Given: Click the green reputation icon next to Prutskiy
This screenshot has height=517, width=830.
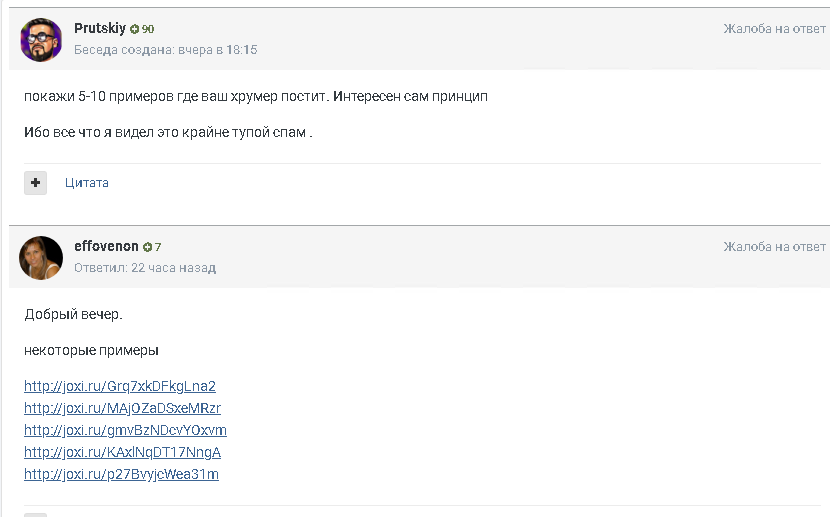Looking at the screenshot, I should tap(134, 29).
